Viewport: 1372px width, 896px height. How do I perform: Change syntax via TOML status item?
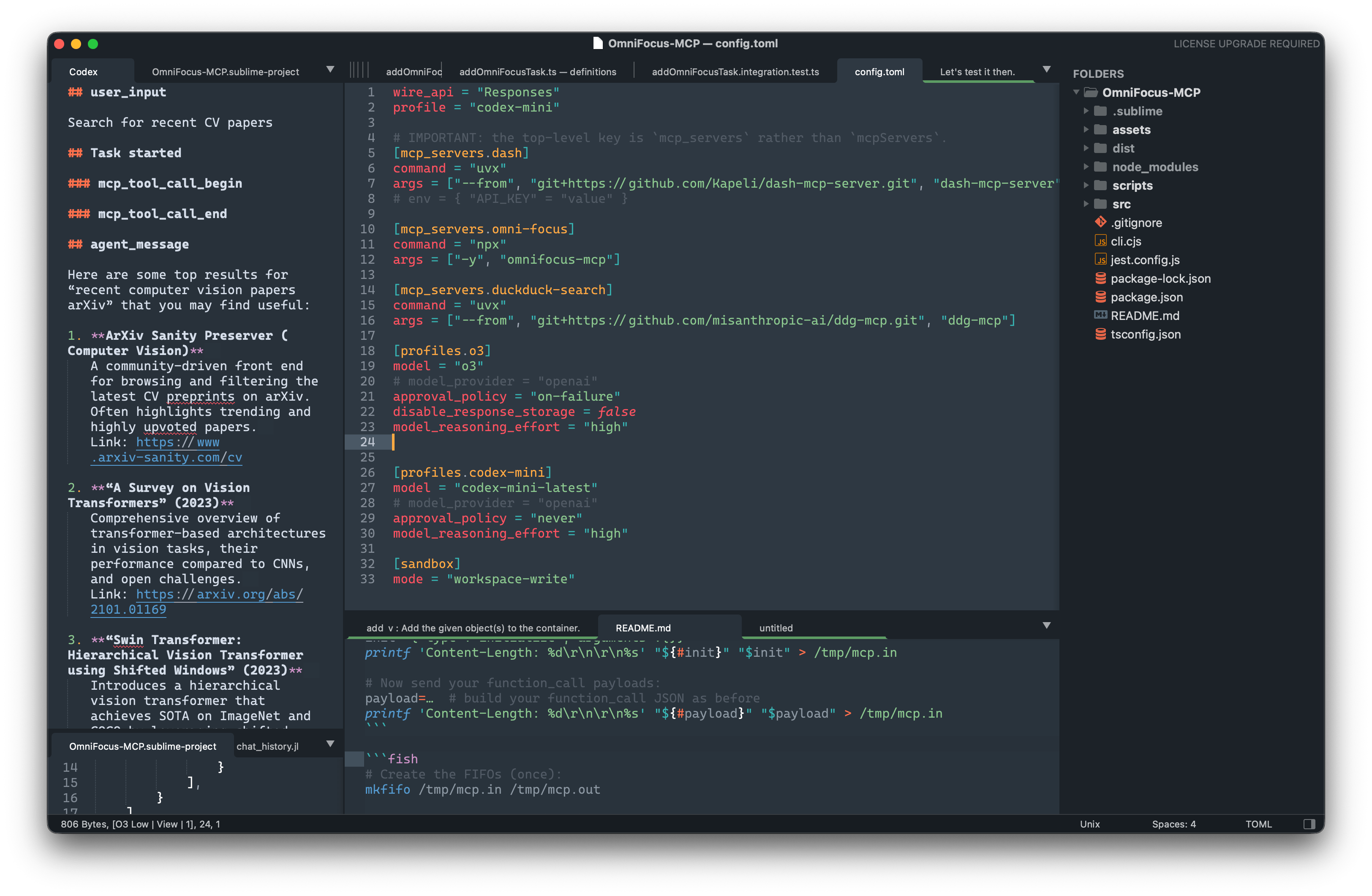tap(1258, 824)
